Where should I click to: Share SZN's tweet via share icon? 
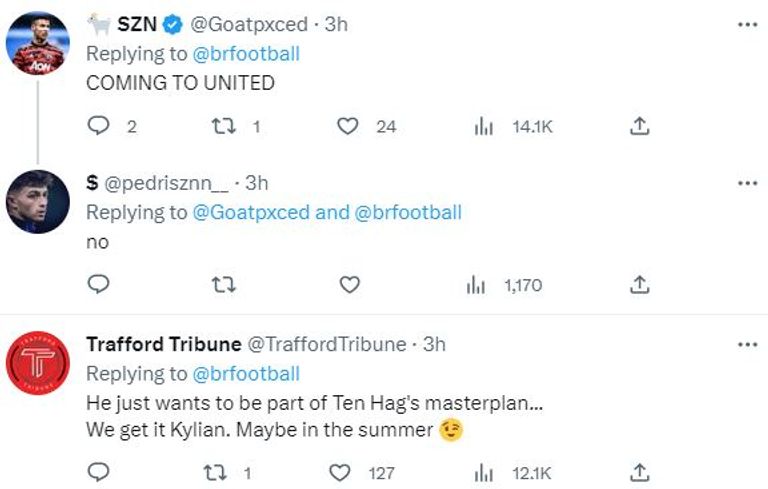click(641, 126)
